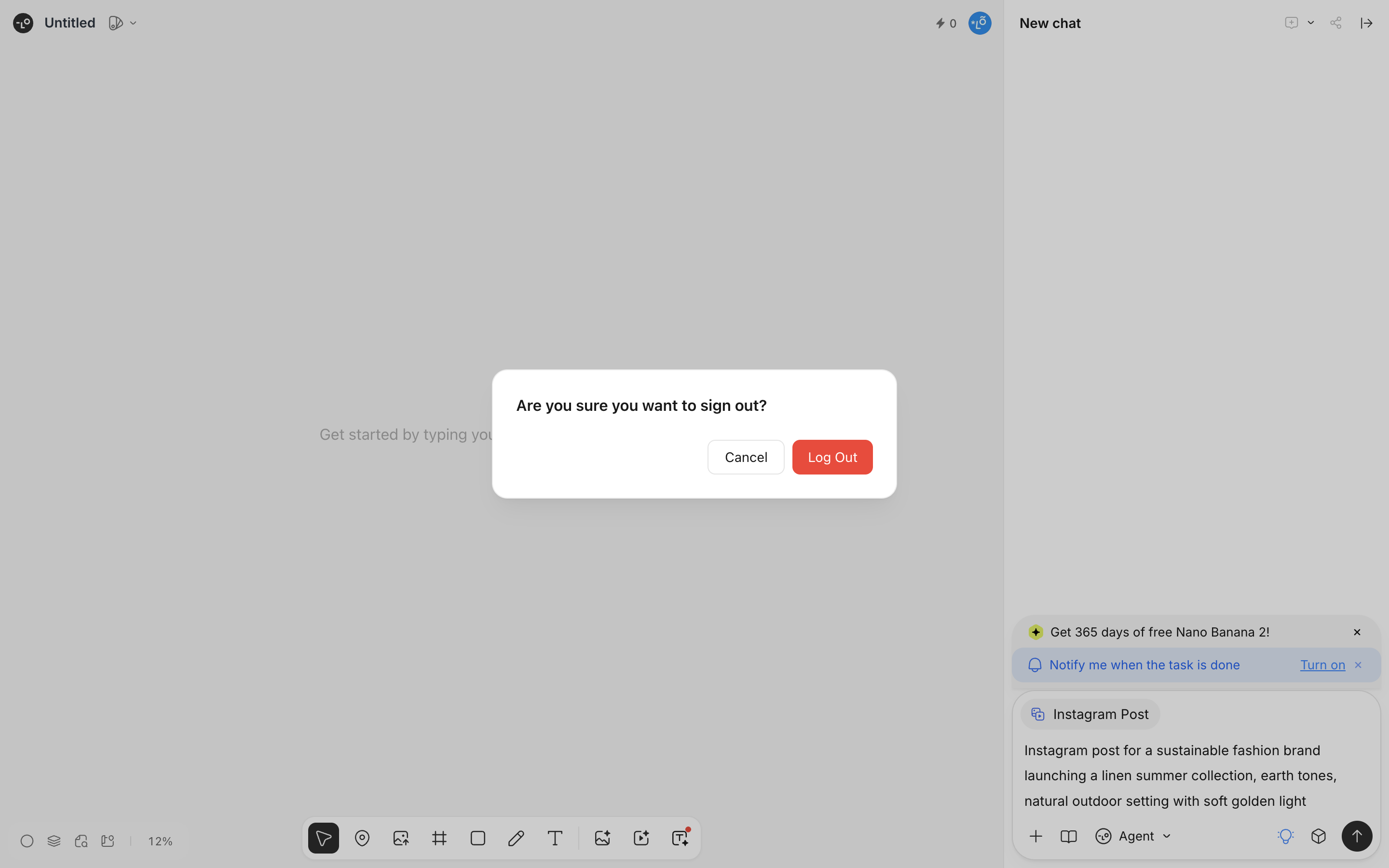
Task: Open the Lovart home logo
Action: coord(23,23)
